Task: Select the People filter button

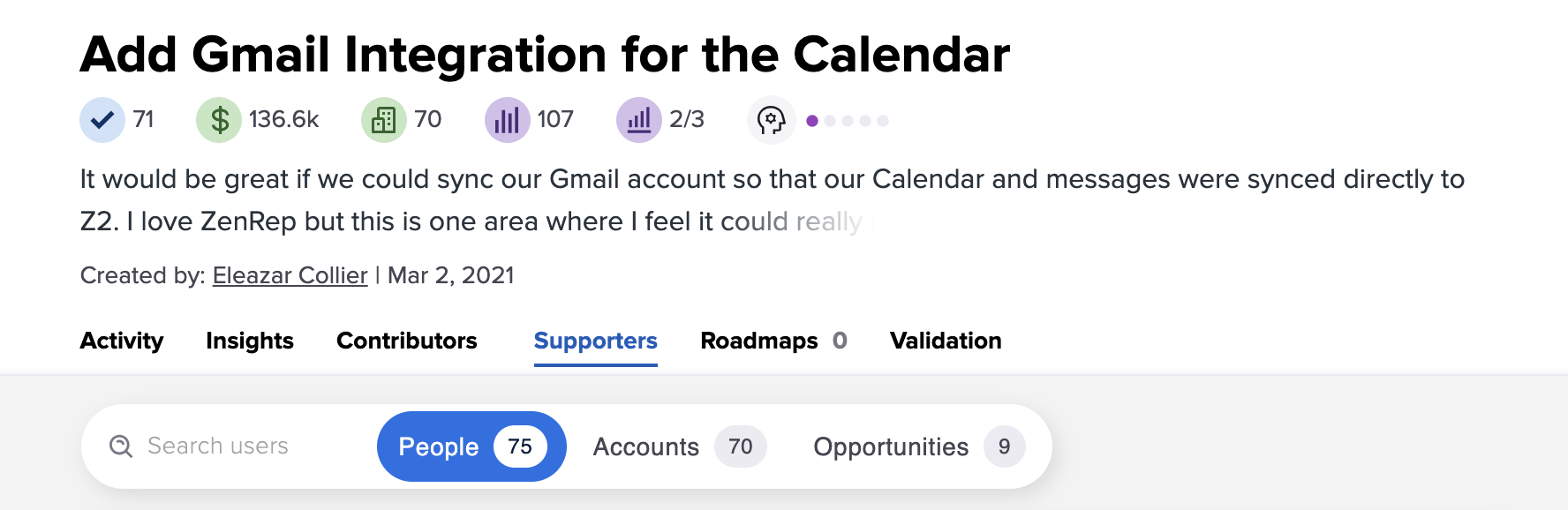Action: click(471, 446)
